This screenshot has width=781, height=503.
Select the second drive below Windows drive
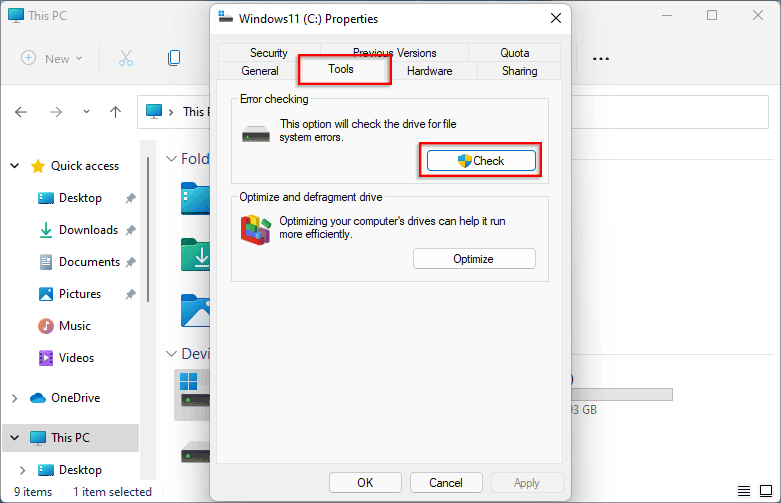click(x=195, y=452)
